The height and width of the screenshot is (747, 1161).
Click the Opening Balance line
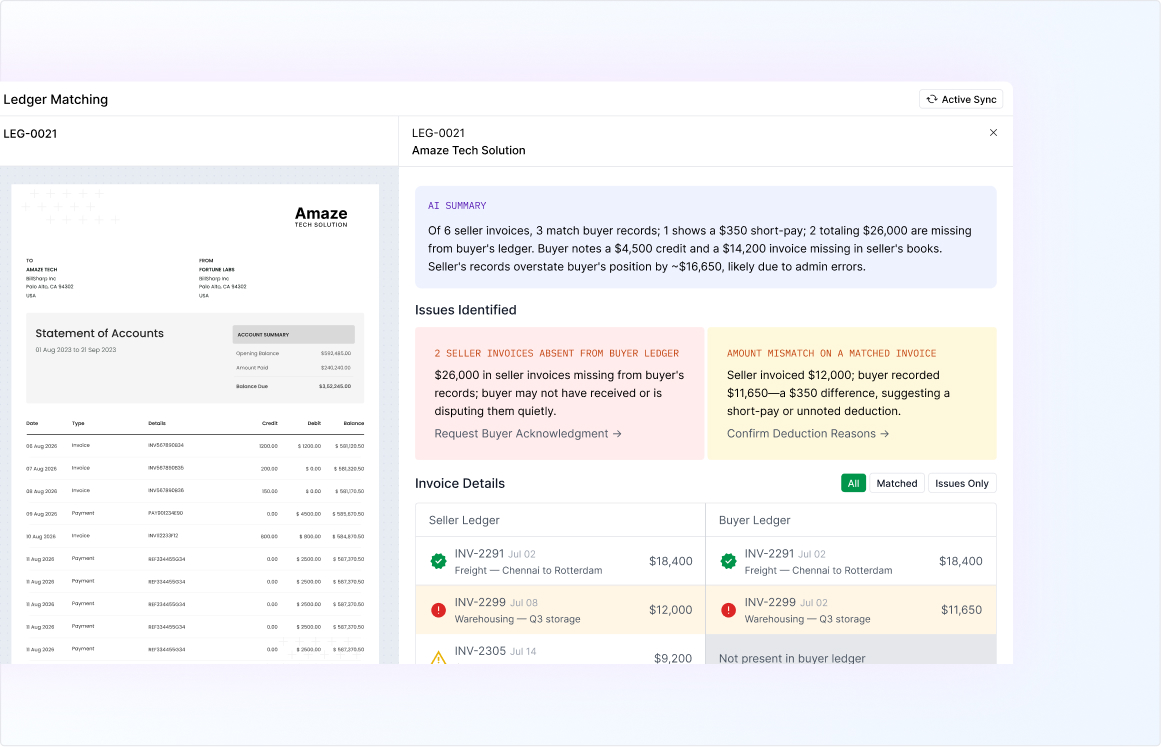293,353
